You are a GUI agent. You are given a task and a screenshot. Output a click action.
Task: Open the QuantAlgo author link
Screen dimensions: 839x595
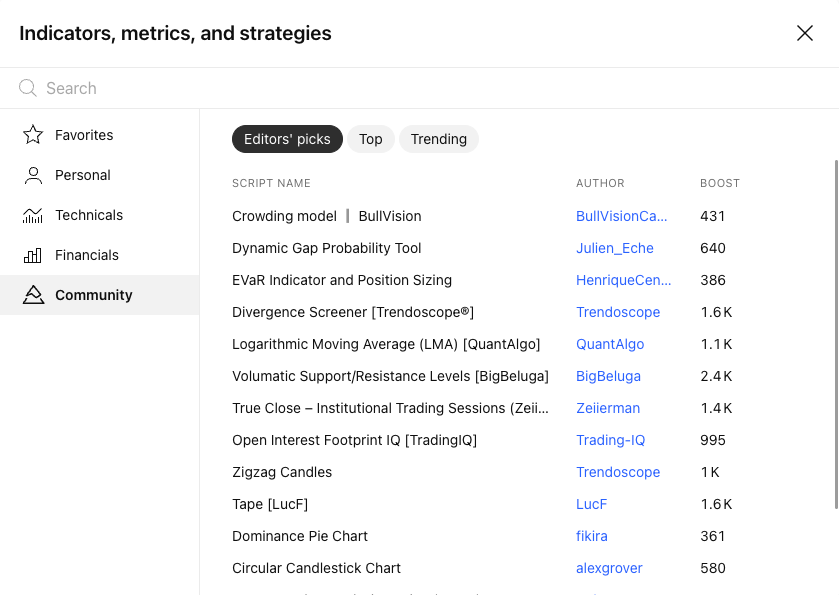click(x=610, y=344)
